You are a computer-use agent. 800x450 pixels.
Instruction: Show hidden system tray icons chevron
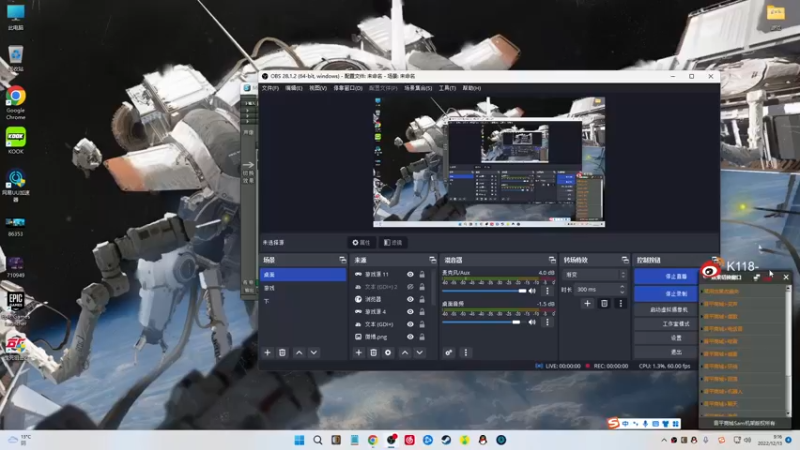[x=664, y=440]
